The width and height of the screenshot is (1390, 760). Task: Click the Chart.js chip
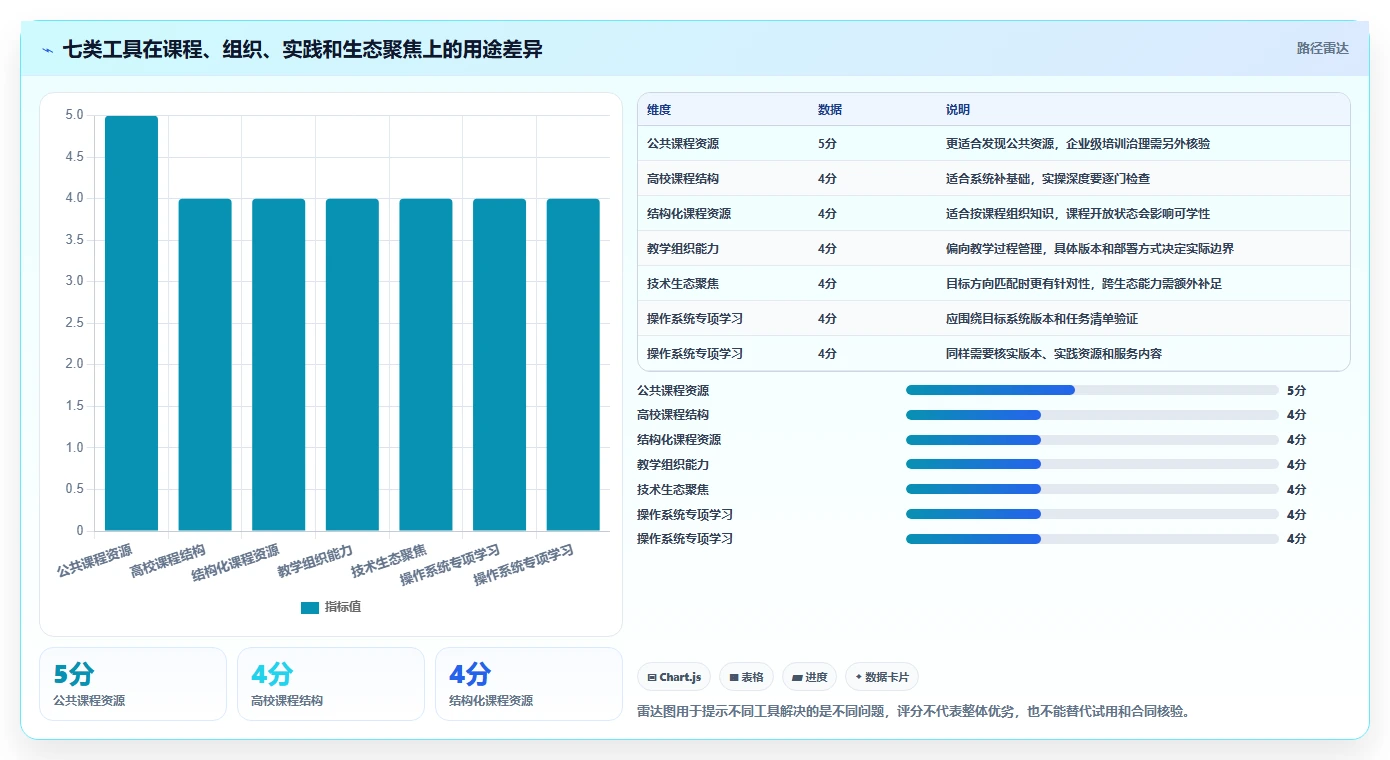(674, 677)
